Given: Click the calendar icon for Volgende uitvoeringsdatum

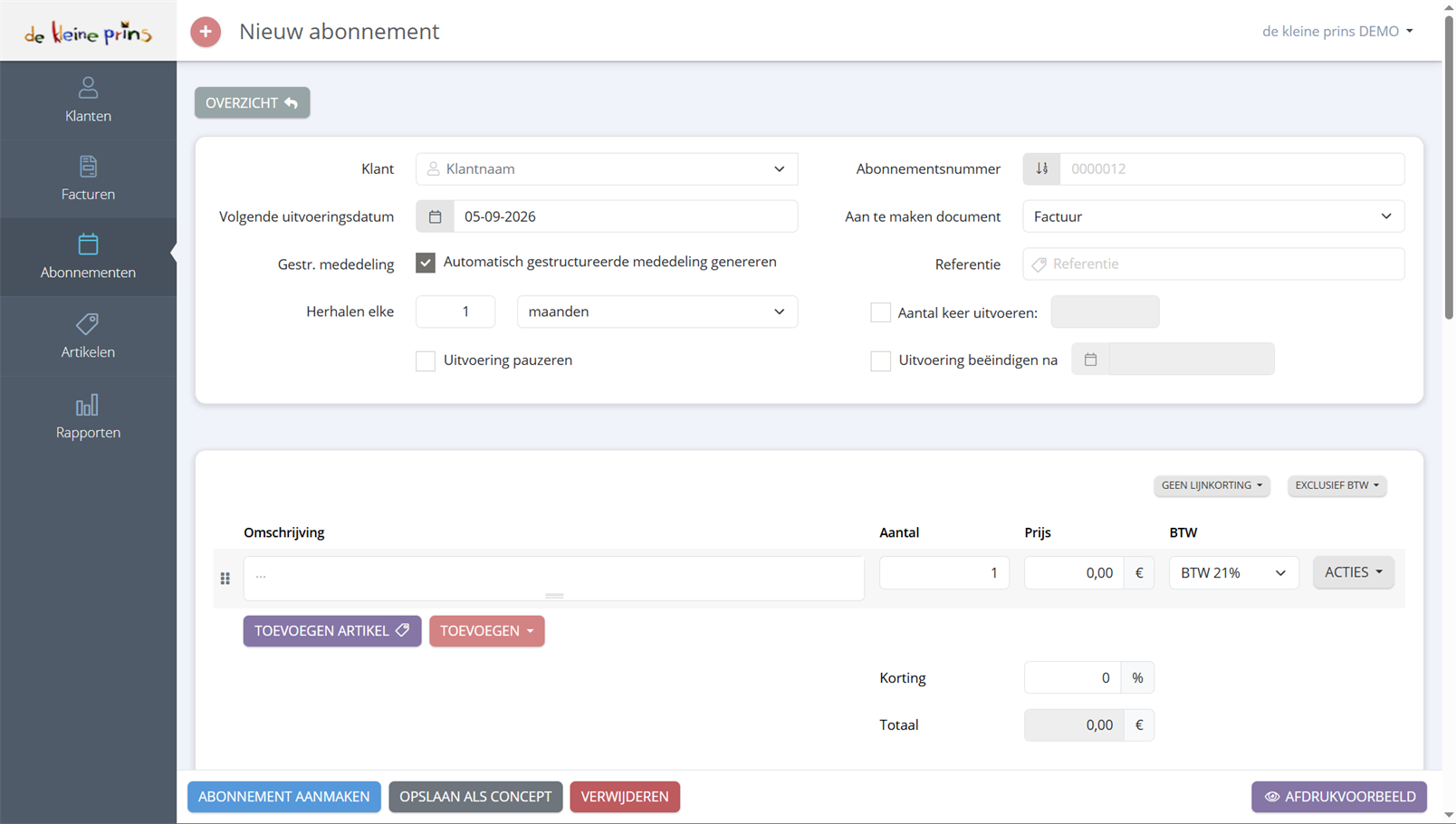Looking at the screenshot, I should pos(435,216).
